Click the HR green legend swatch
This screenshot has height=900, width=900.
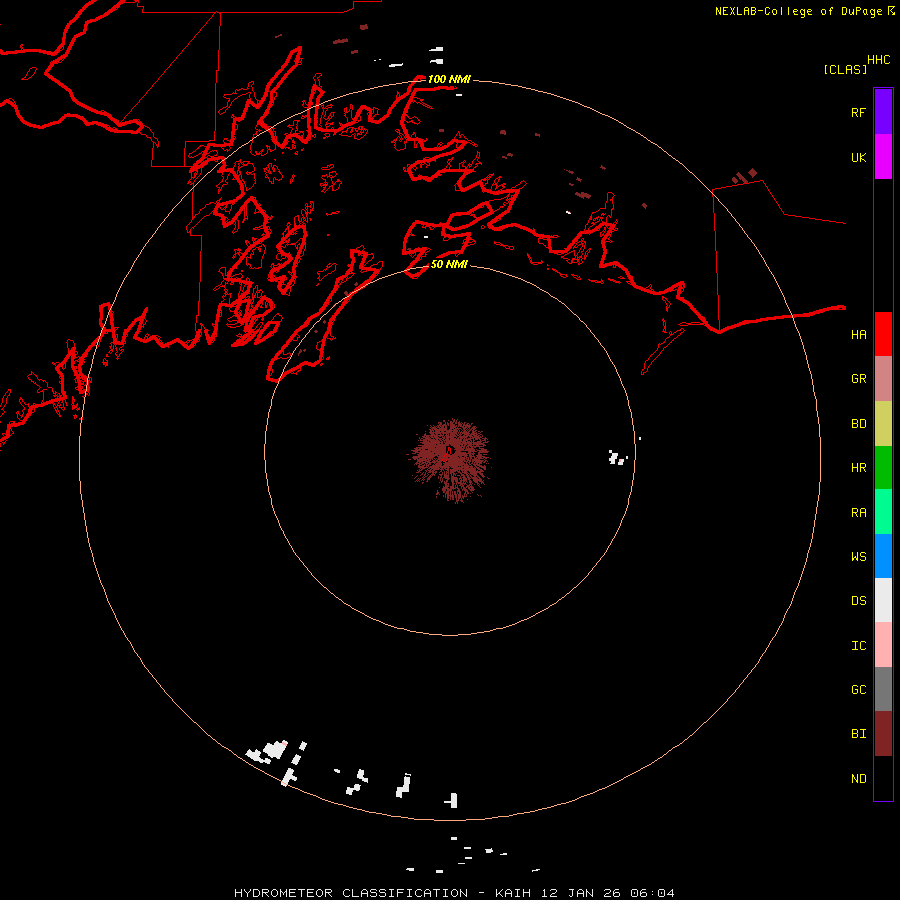point(883,468)
